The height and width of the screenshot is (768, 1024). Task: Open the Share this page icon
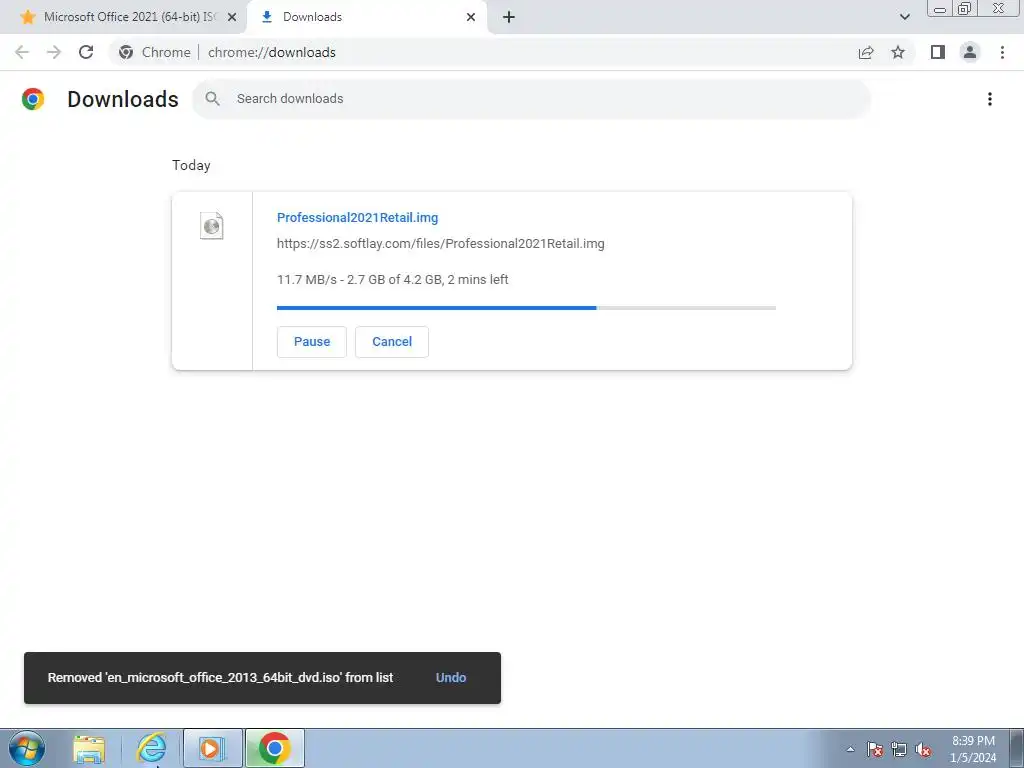(866, 52)
